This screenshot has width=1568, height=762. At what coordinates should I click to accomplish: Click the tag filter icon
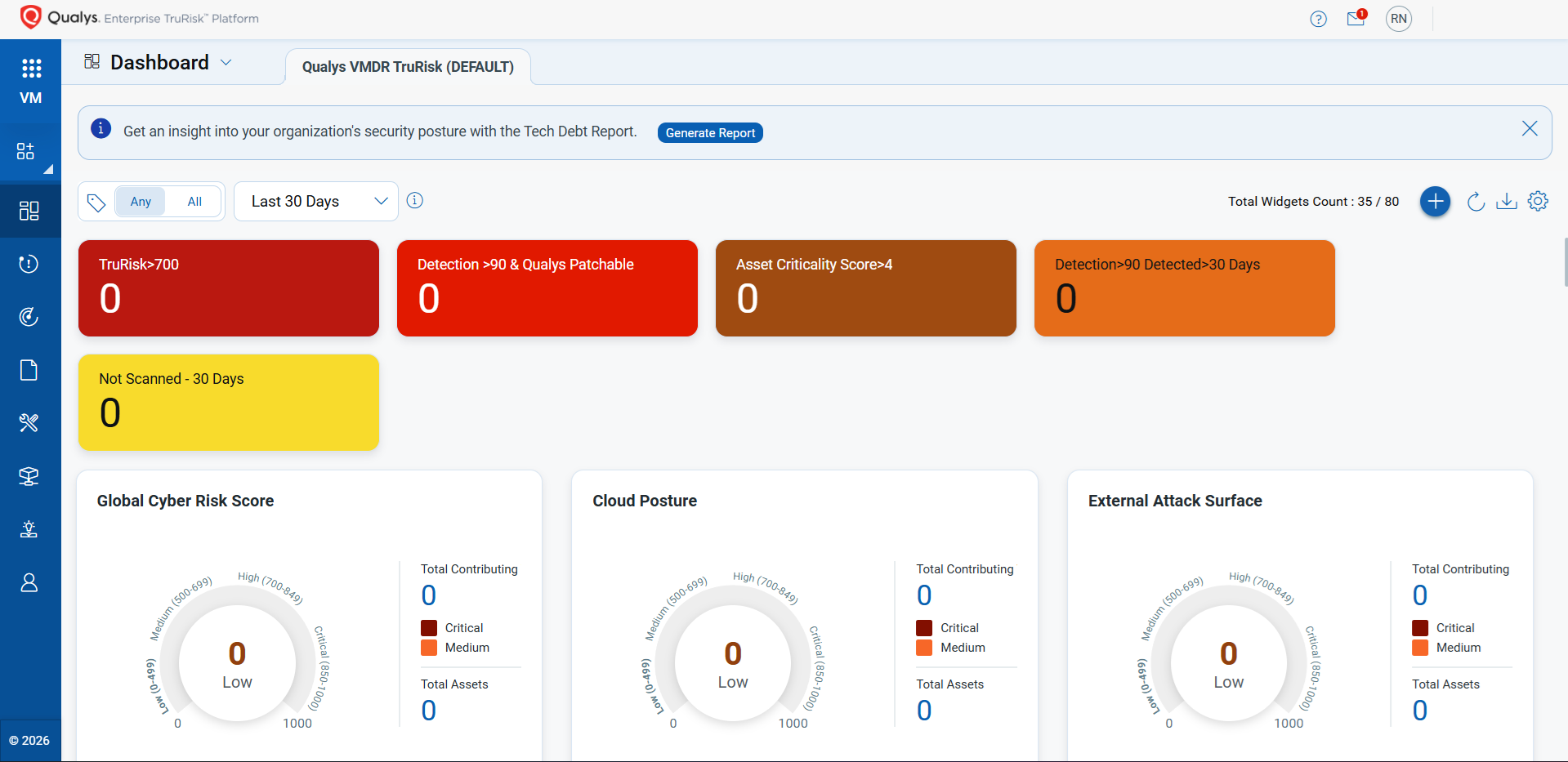96,203
